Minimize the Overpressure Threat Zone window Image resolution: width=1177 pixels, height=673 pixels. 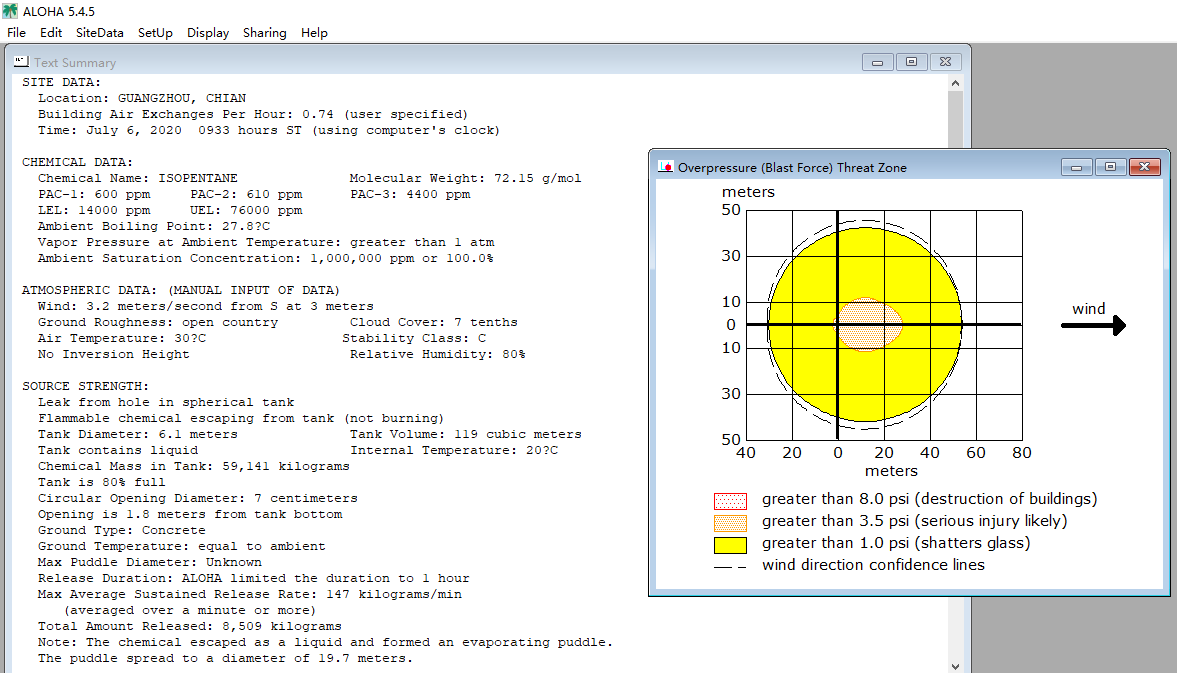[1076, 167]
